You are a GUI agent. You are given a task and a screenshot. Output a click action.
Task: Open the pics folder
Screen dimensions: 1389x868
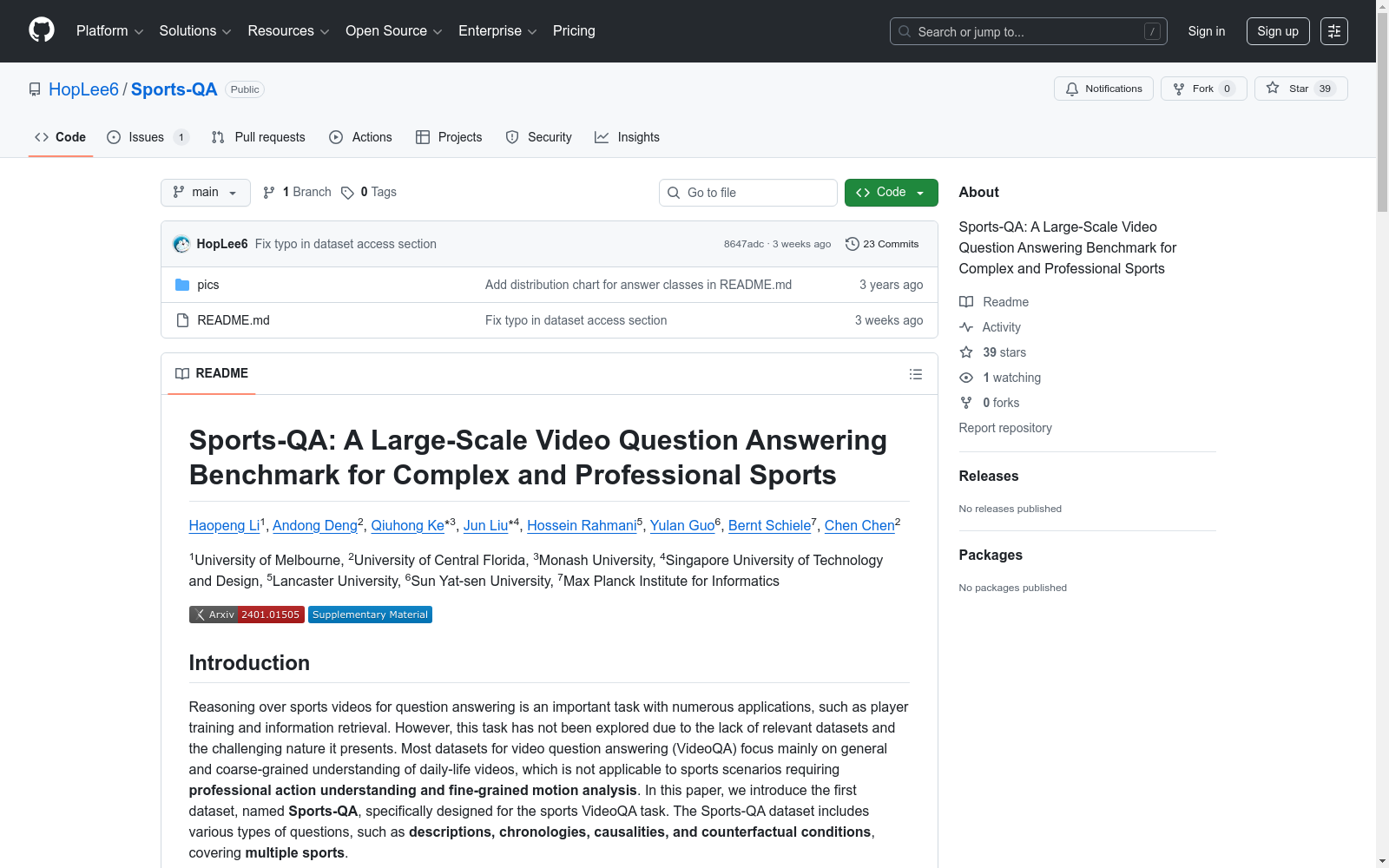(208, 285)
